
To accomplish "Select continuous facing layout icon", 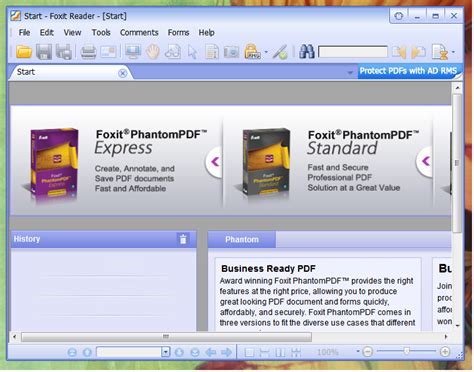I will pyautogui.click(x=296, y=352).
